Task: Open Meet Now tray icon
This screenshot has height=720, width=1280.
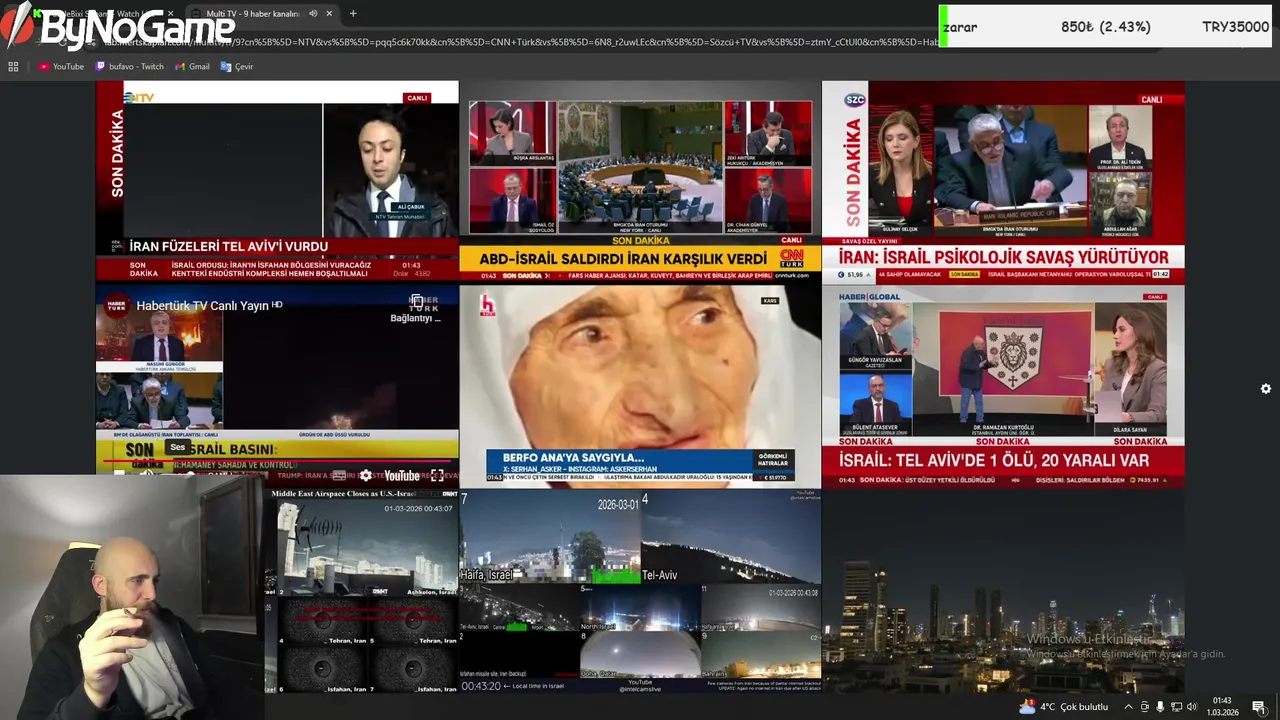Action: (1145, 707)
